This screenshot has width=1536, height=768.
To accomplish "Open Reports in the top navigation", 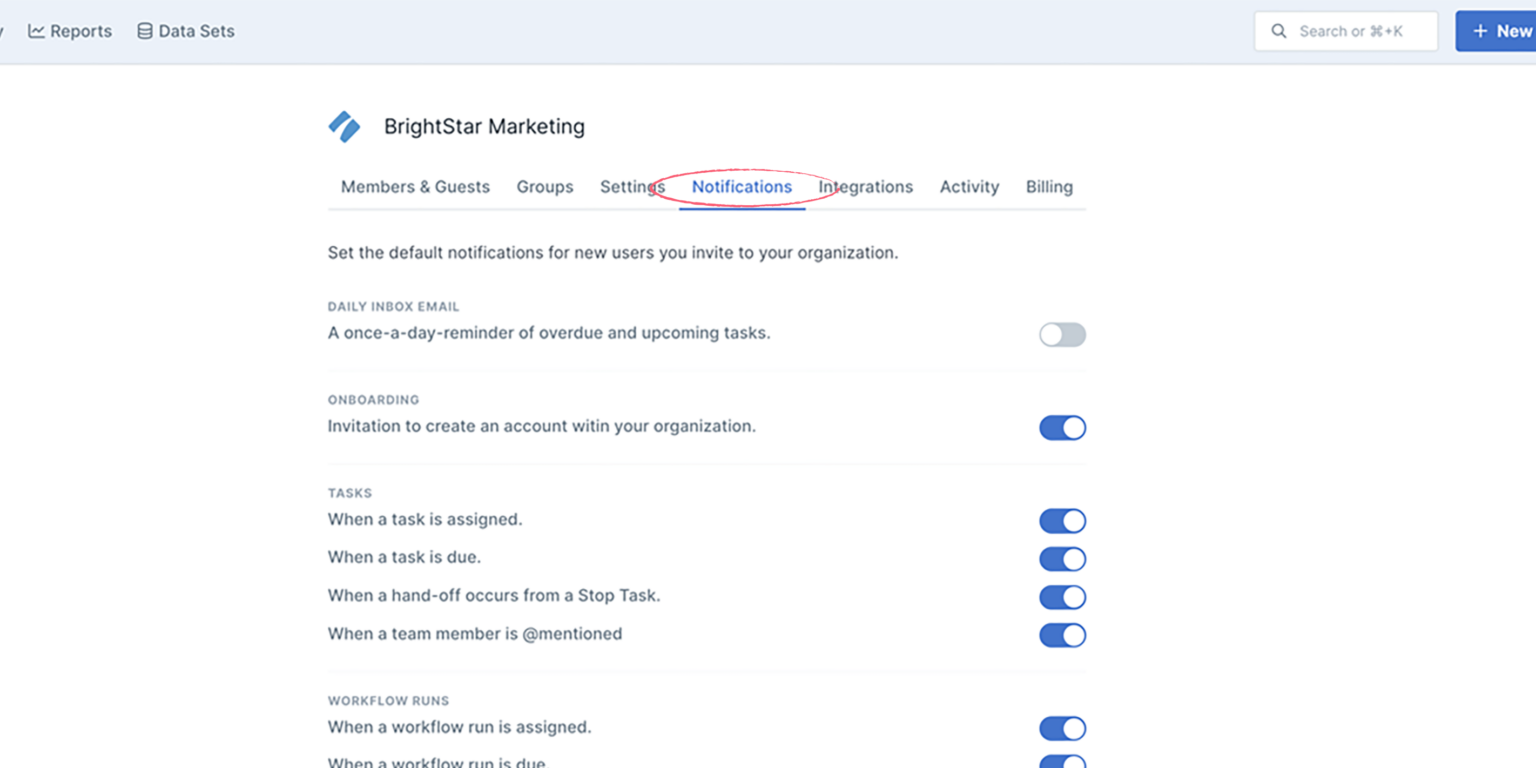I will [x=70, y=31].
